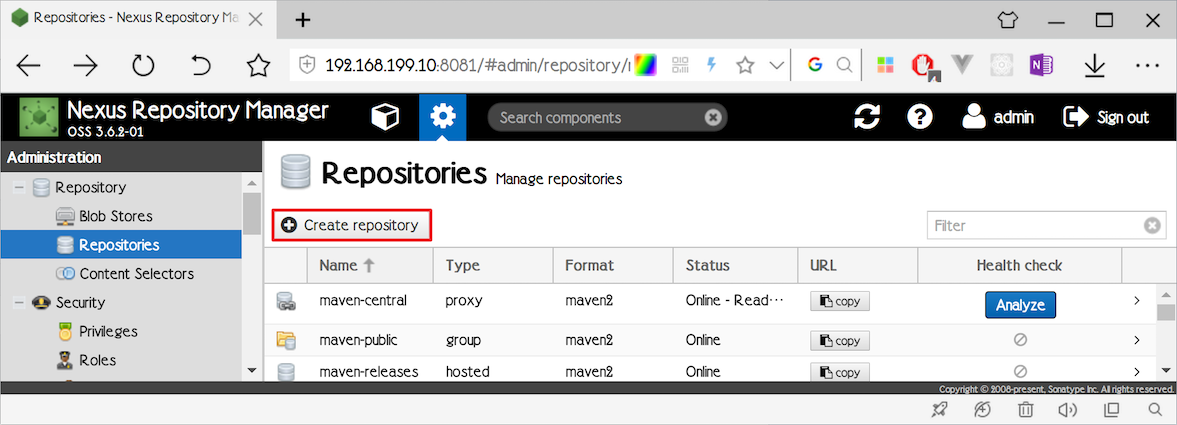Click the Nexus Repository Manager logo
The image size is (1177, 425).
point(39,117)
